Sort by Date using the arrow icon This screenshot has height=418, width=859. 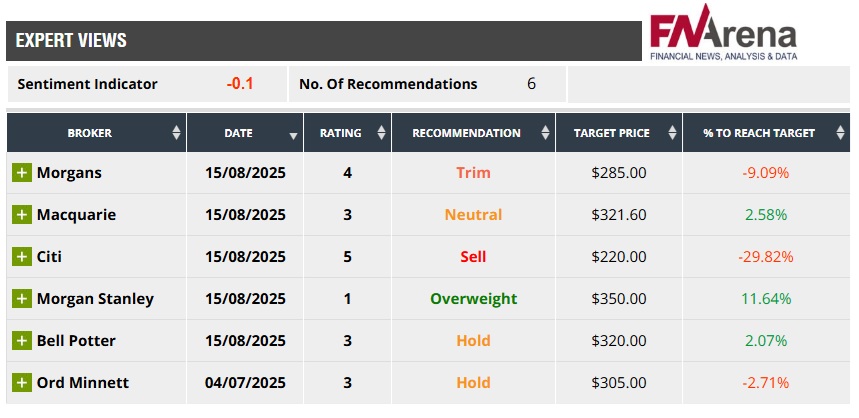(x=293, y=134)
